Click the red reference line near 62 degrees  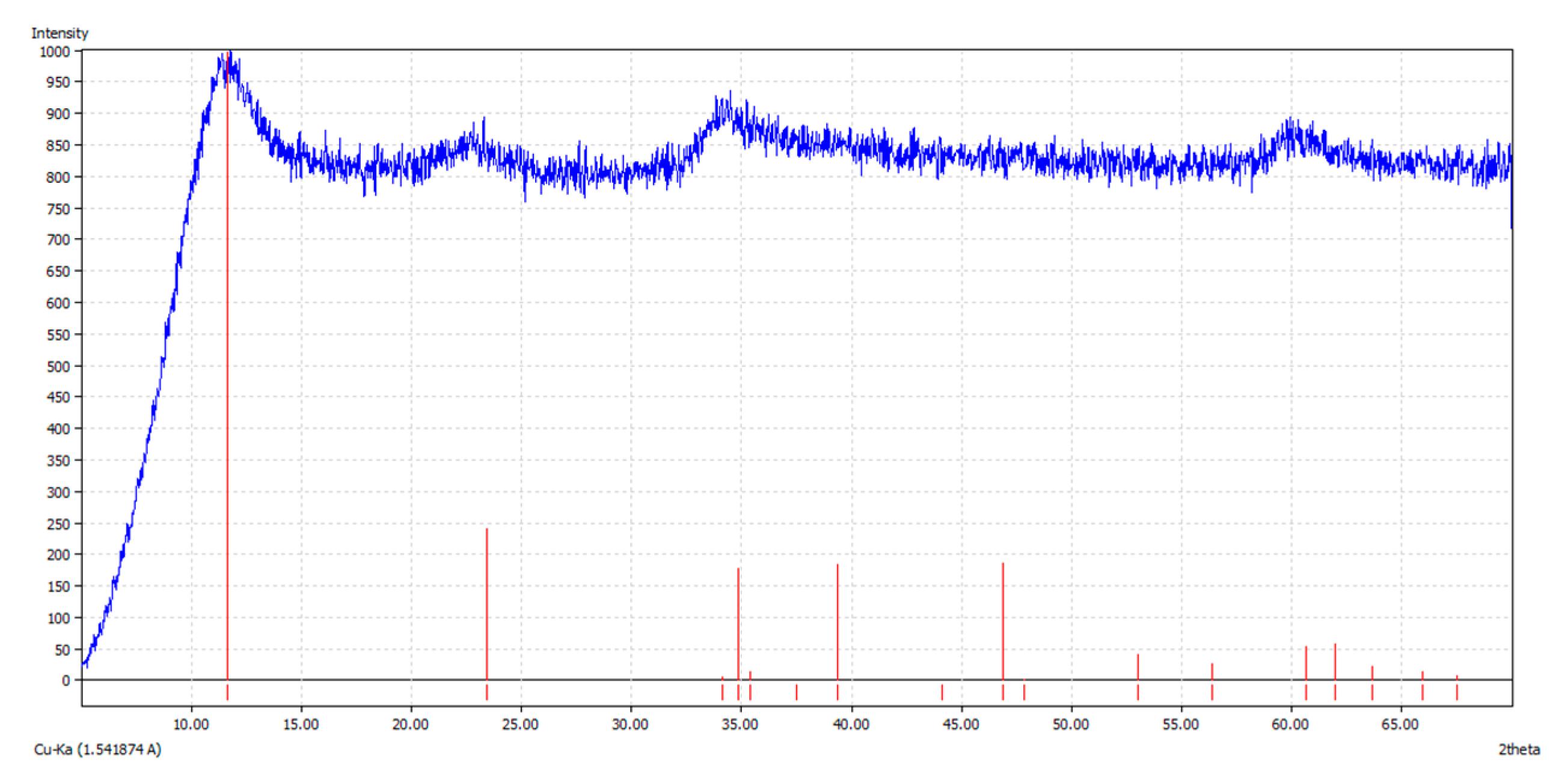pyautogui.click(x=1334, y=662)
